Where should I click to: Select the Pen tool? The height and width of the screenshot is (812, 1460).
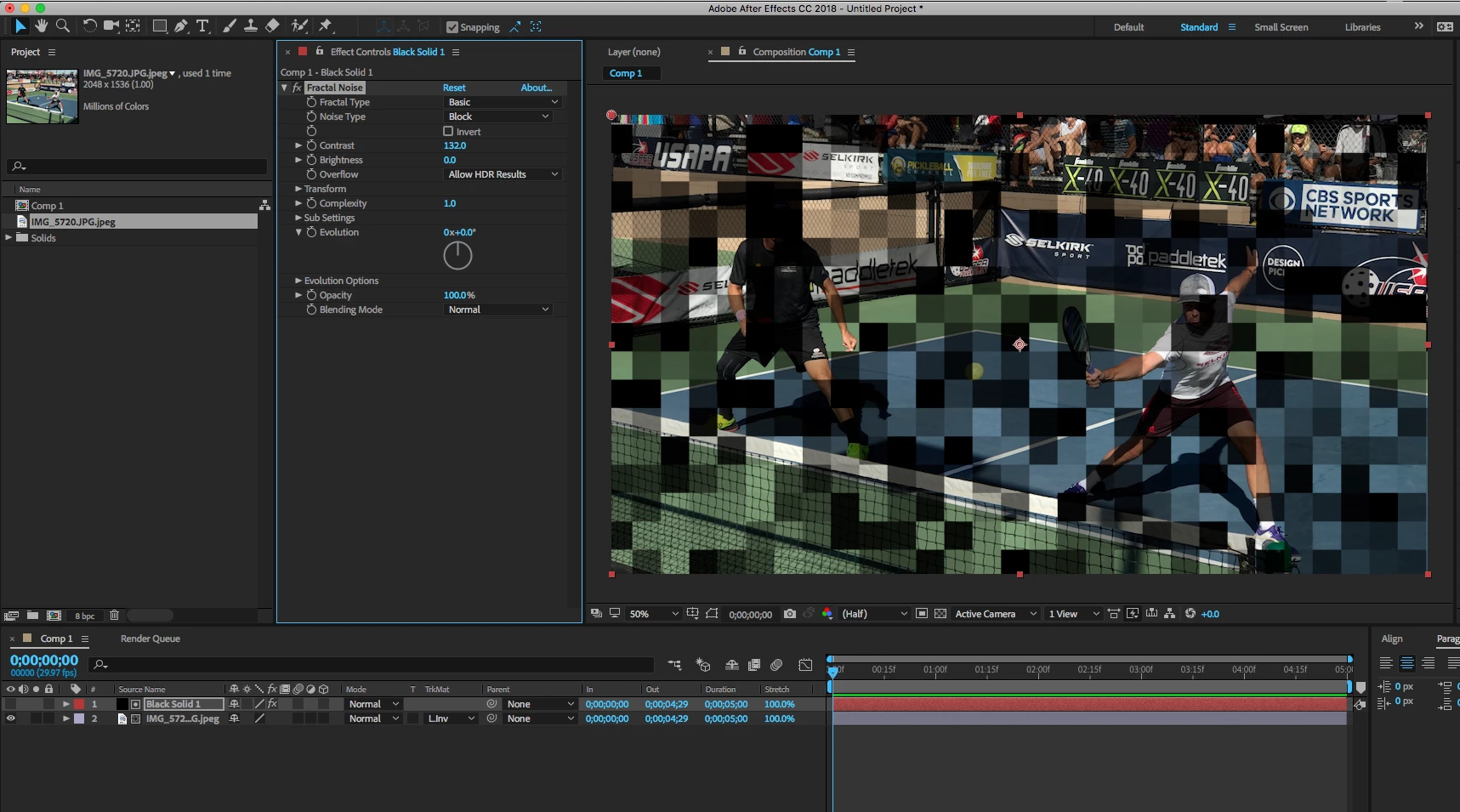(x=181, y=26)
